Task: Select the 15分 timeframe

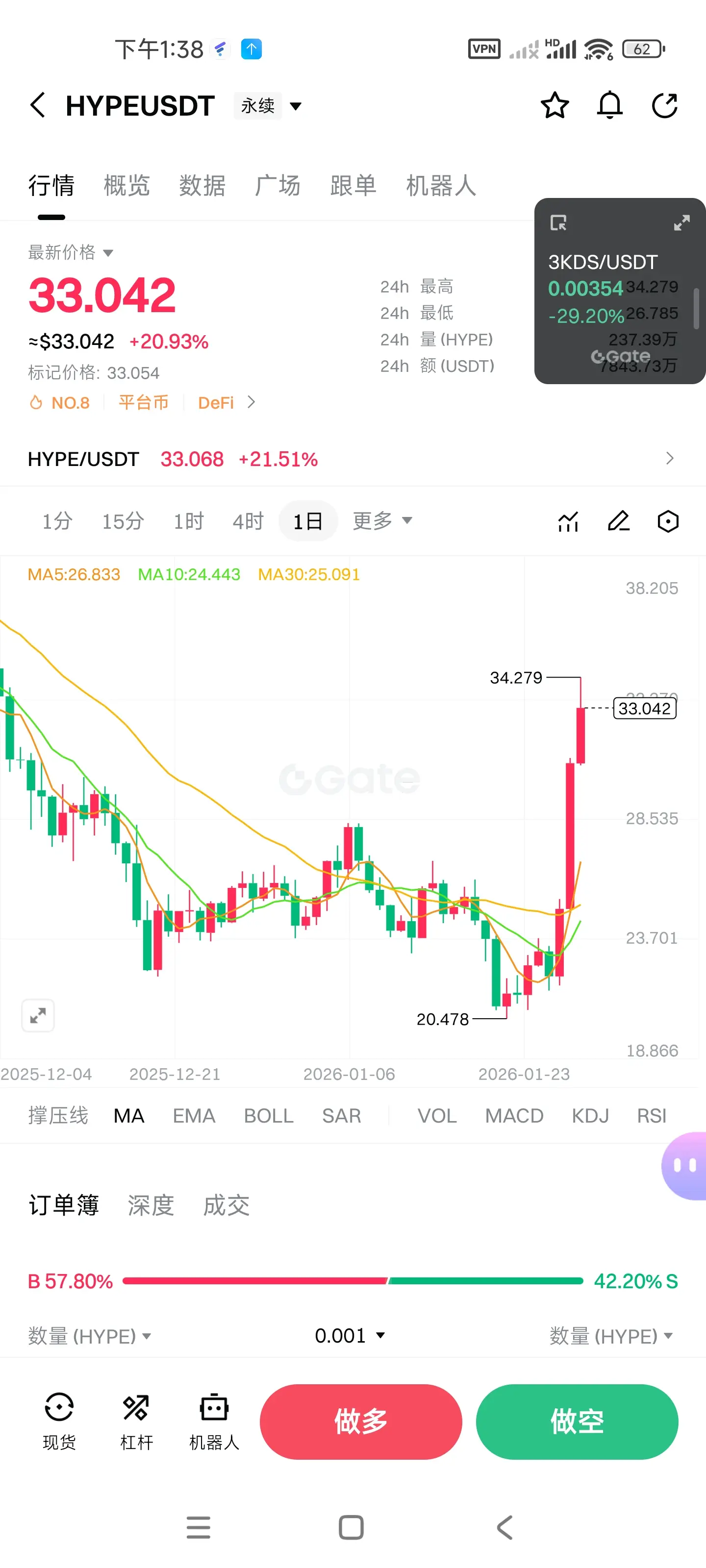Action: click(123, 521)
